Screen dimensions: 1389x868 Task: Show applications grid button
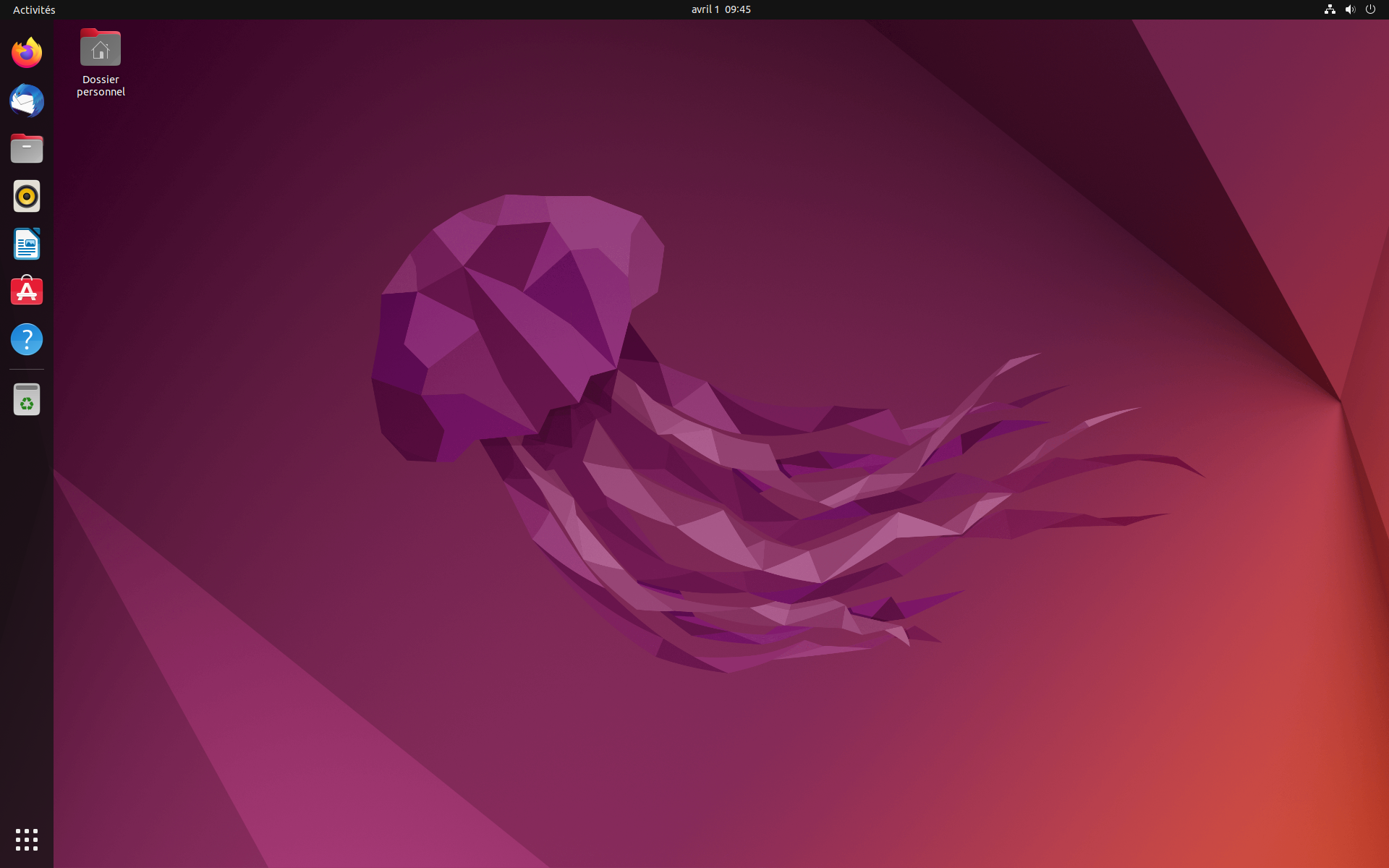point(27,840)
